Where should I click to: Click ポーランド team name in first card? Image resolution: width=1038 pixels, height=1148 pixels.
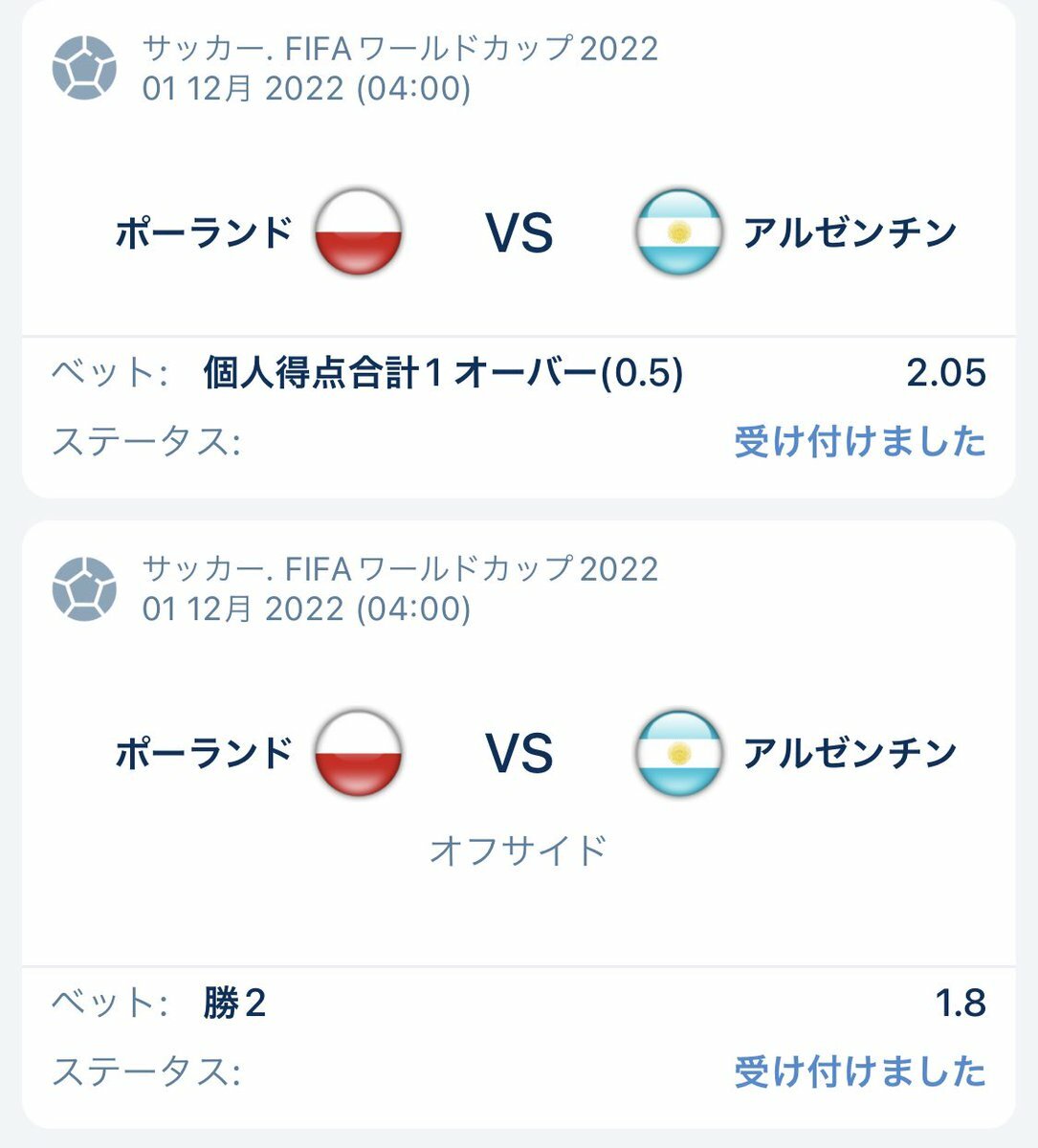coord(204,232)
